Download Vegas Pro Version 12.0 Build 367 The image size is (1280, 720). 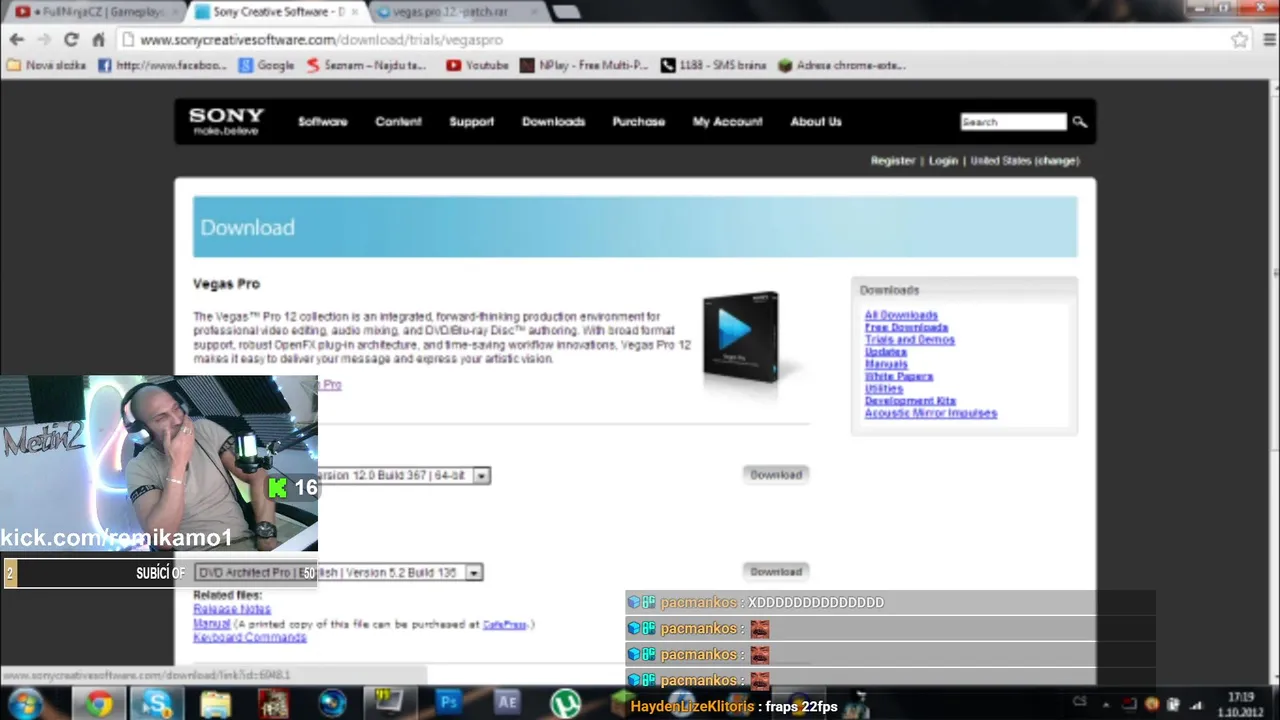(x=776, y=475)
